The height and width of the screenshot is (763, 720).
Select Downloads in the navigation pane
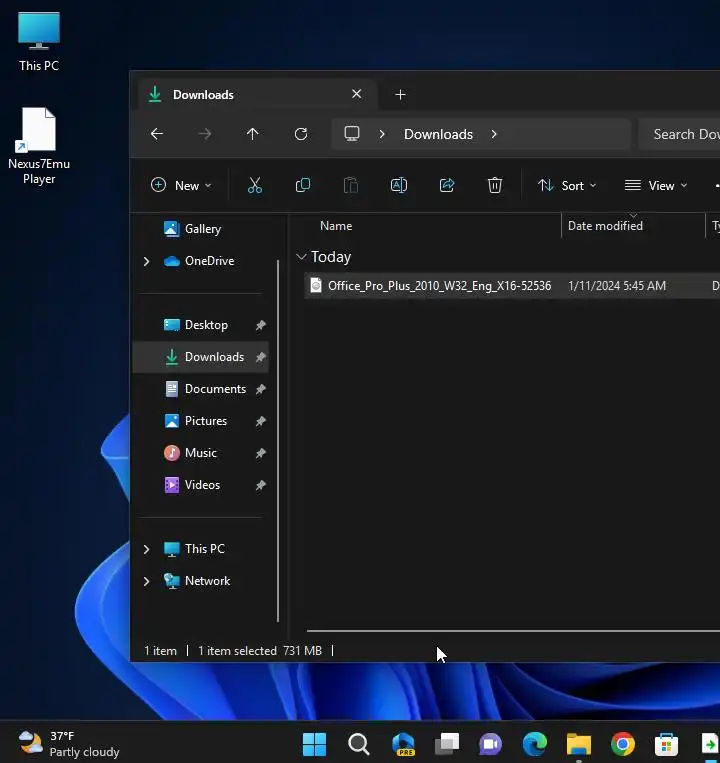point(200,357)
